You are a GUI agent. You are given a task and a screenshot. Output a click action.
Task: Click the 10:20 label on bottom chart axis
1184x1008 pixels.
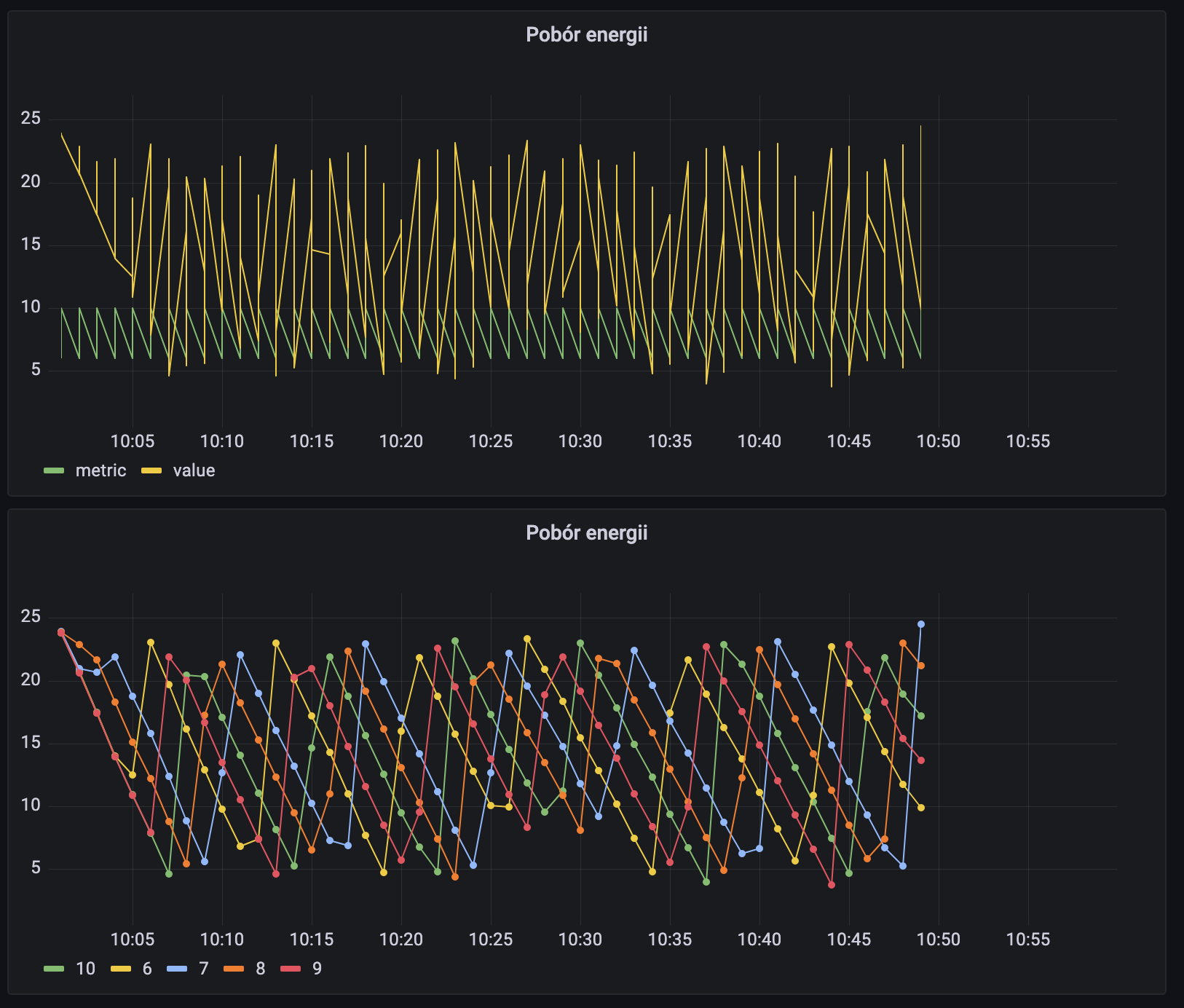[x=401, y=940]
